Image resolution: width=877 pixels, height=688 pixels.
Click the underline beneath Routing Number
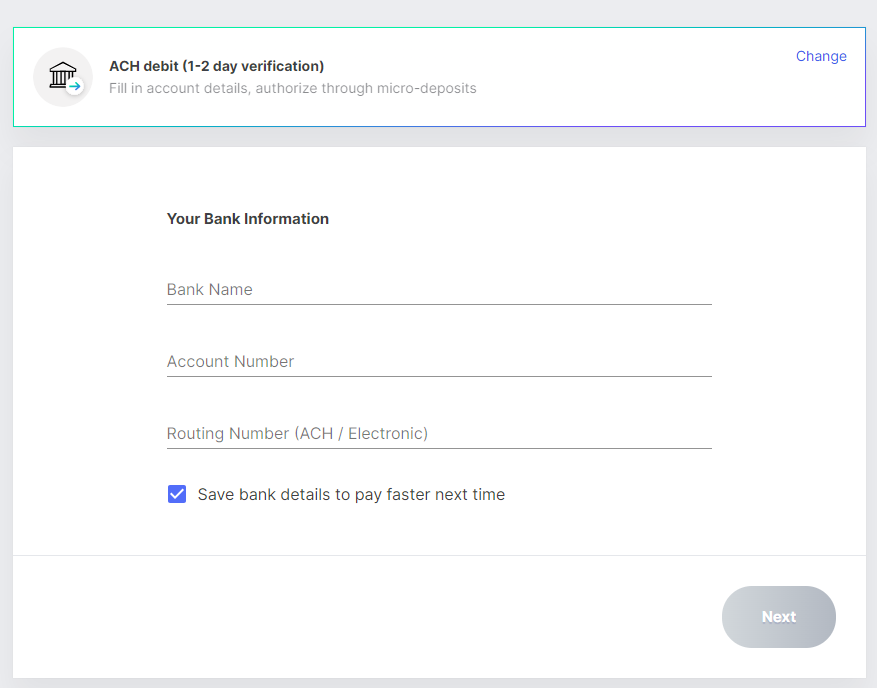pos(439,448)
